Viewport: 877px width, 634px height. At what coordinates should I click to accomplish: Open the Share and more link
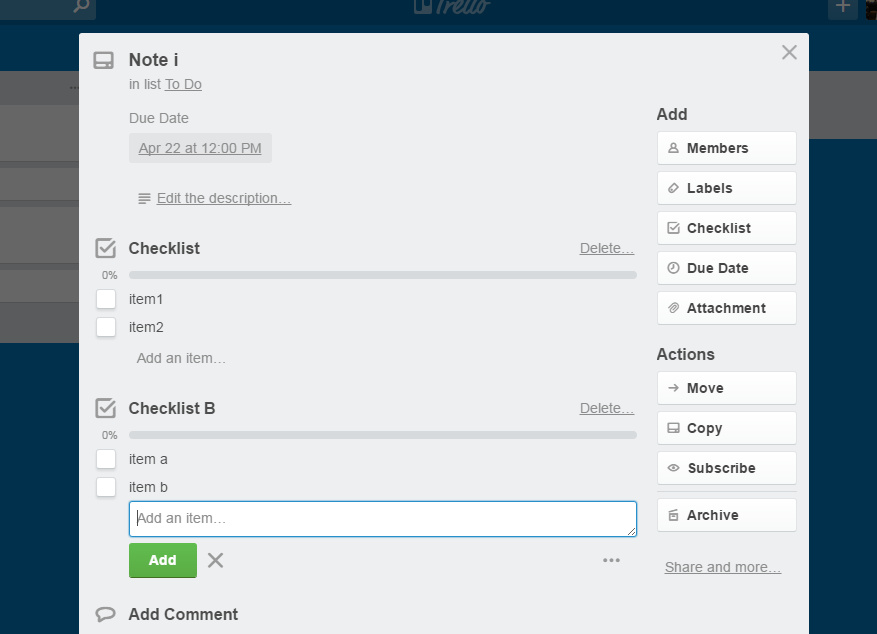pos(722,567)
